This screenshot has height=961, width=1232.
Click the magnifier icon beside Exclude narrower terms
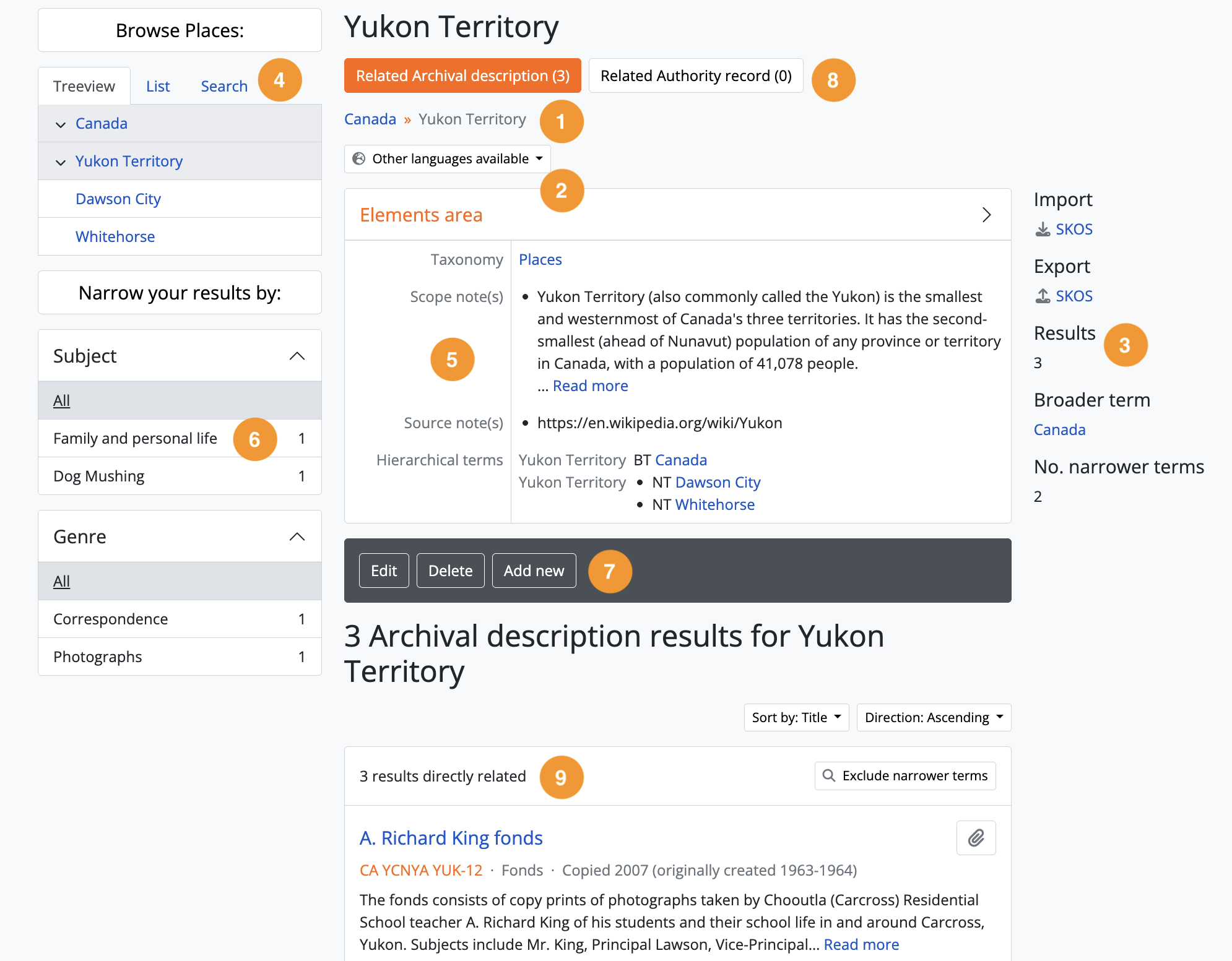click(x=828, y=776)
